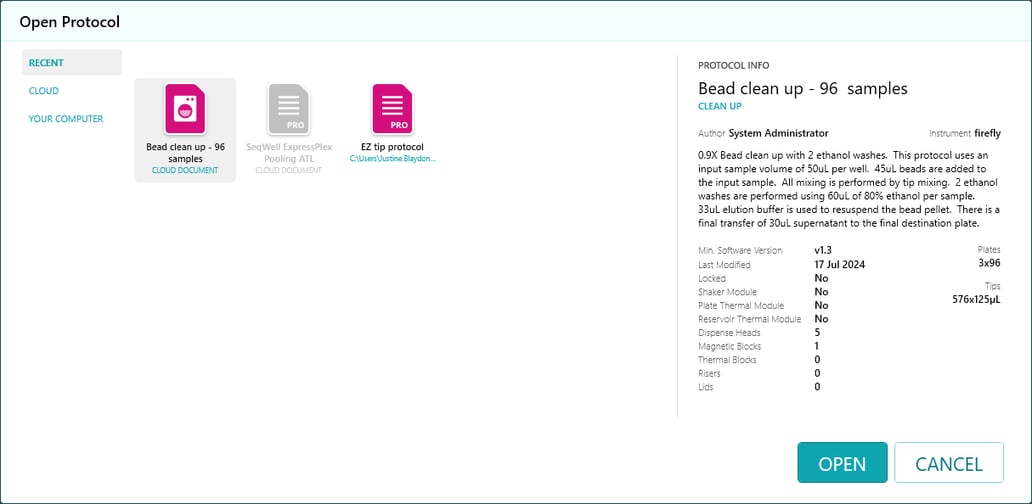Click the 'Plate Thermal Module' label
Screen dimensions: 1032x504
741,305
